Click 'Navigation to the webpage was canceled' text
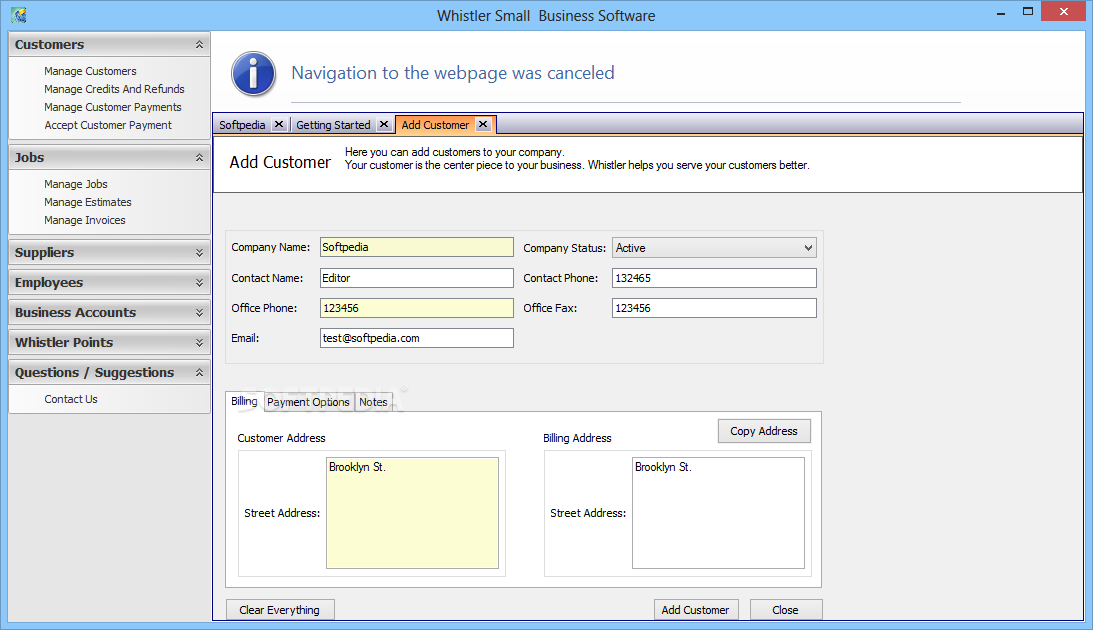Image resolution: width=1093 pixels, height=630 pixels. click(x=453, y=72)
